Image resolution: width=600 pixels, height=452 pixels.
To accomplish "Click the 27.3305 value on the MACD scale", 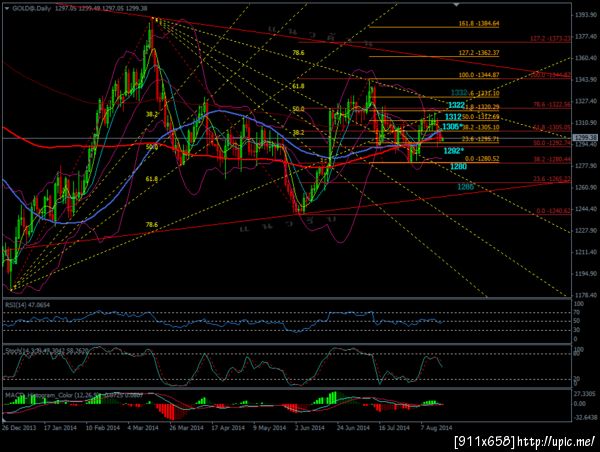I will (x=585, y=393).
